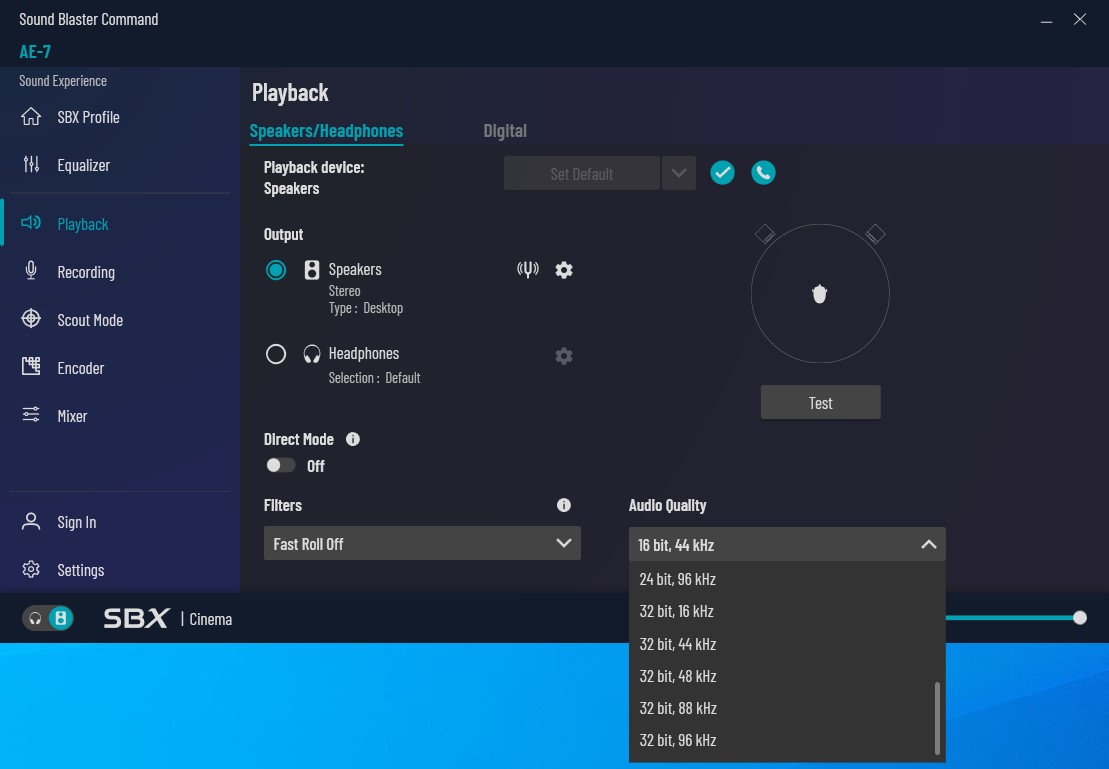Click the SBX logo in bottom bar
This screenshot has height=769, width=1109.
136,619
